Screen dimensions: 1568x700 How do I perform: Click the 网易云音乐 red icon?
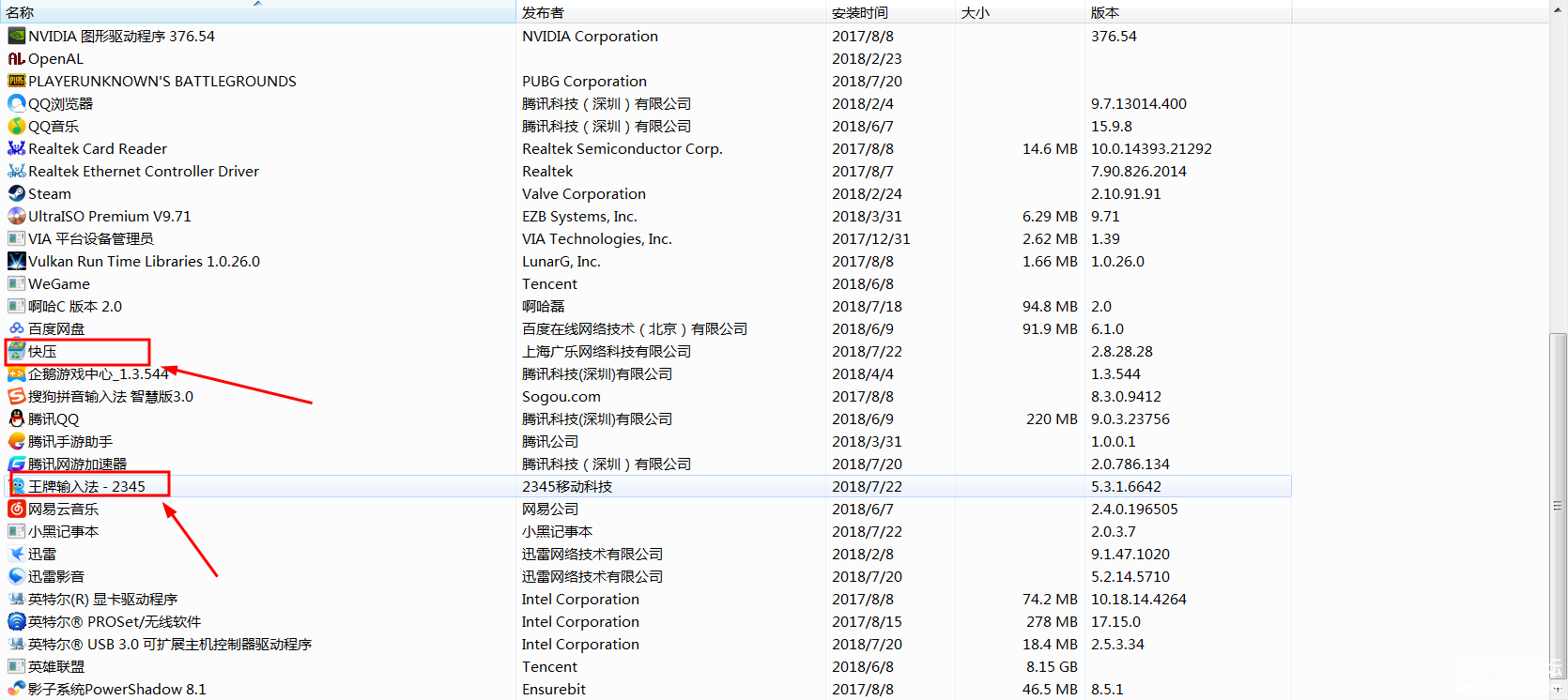[x=16, y=509]
